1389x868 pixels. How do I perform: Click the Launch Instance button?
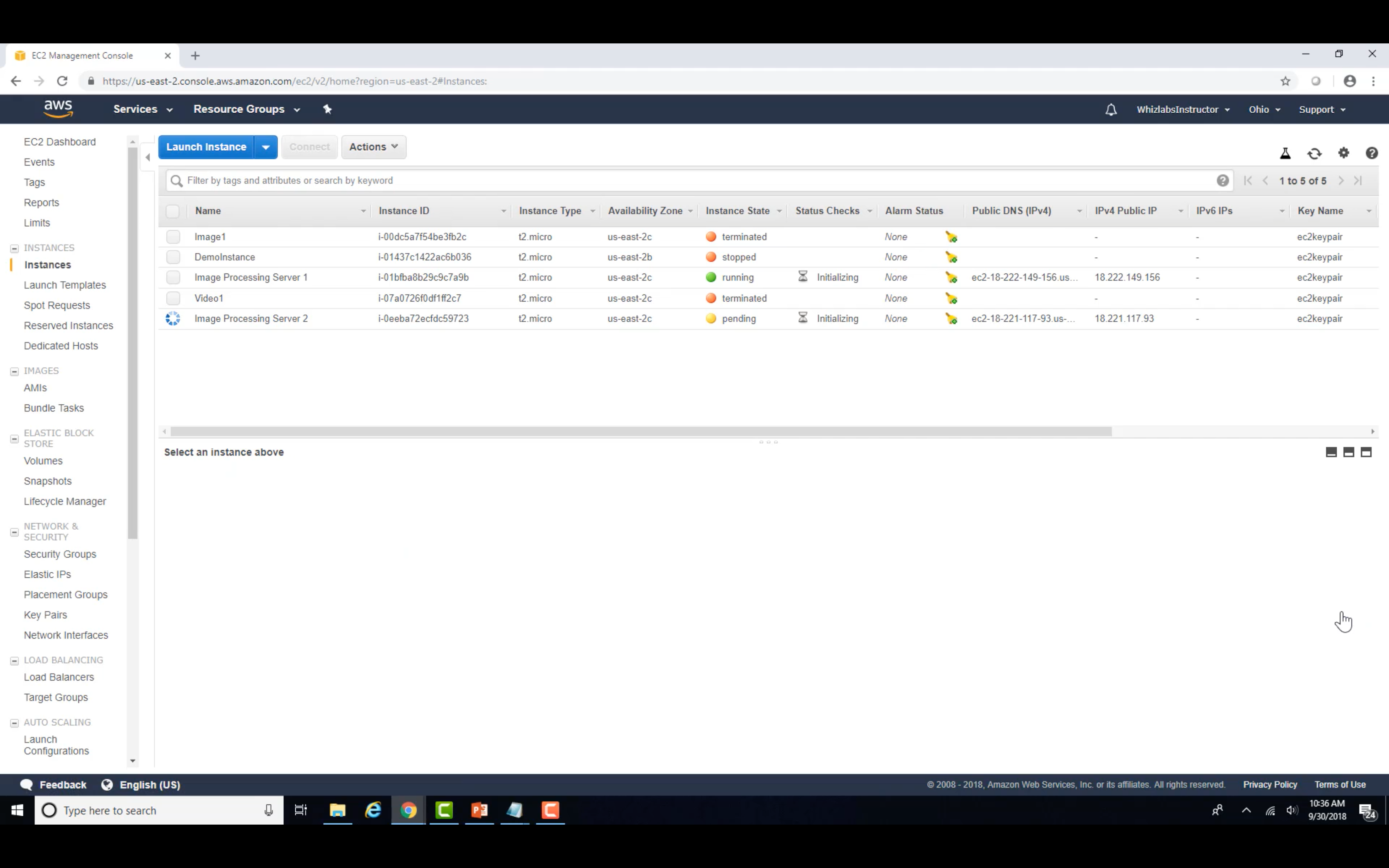tap(206, 147)
